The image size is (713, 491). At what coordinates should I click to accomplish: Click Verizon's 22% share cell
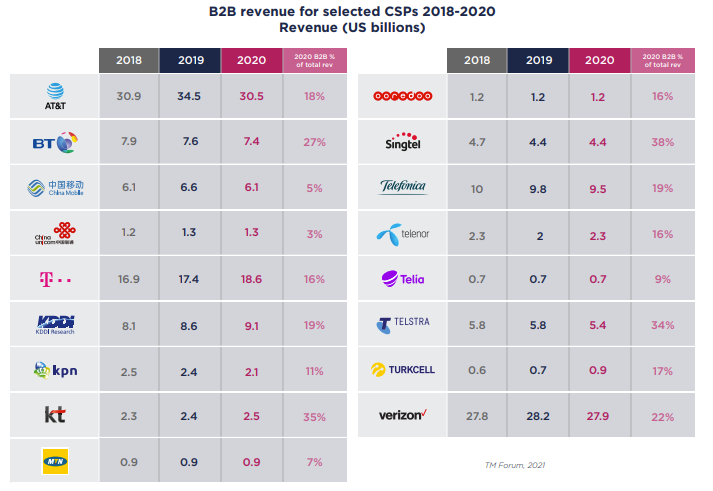click(x=663, y=417)
